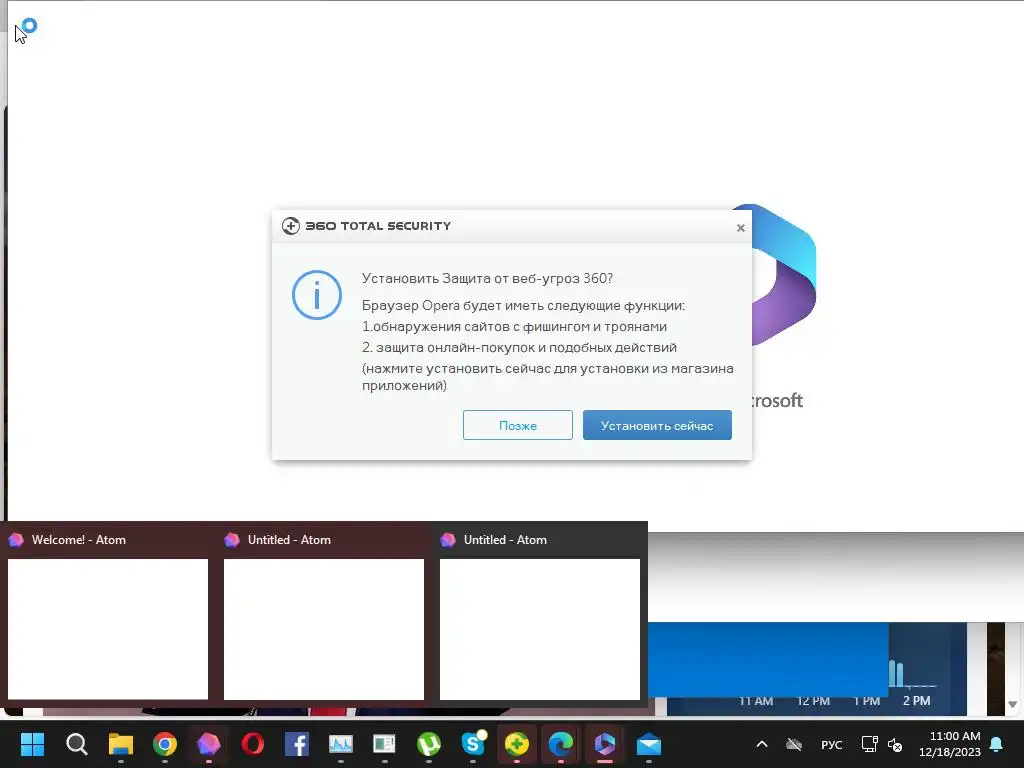The width and height of the screenshot is (1024, 768).
Task: Click the Microsoft 365 taskbar icon
Action: [605, 744]
